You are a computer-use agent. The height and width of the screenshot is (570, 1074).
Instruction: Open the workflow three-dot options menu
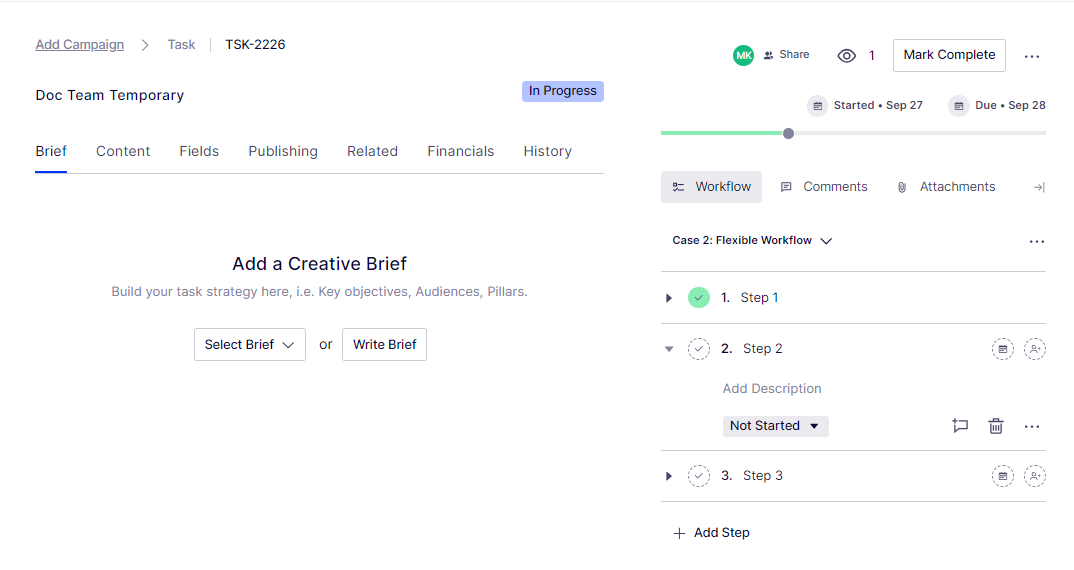click(x=1036, y=242)
